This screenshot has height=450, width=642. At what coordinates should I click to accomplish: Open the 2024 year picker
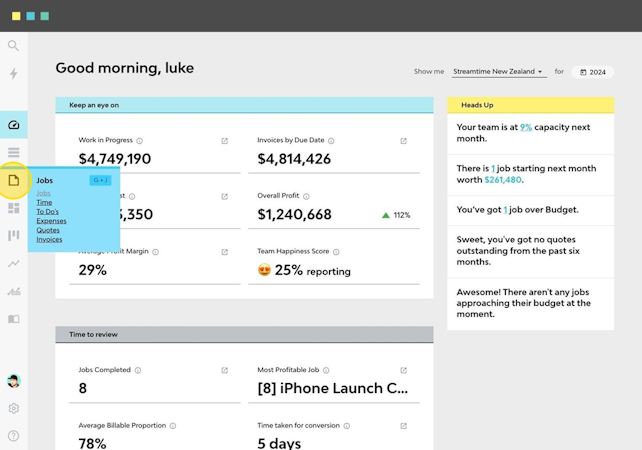pos(594,72)
